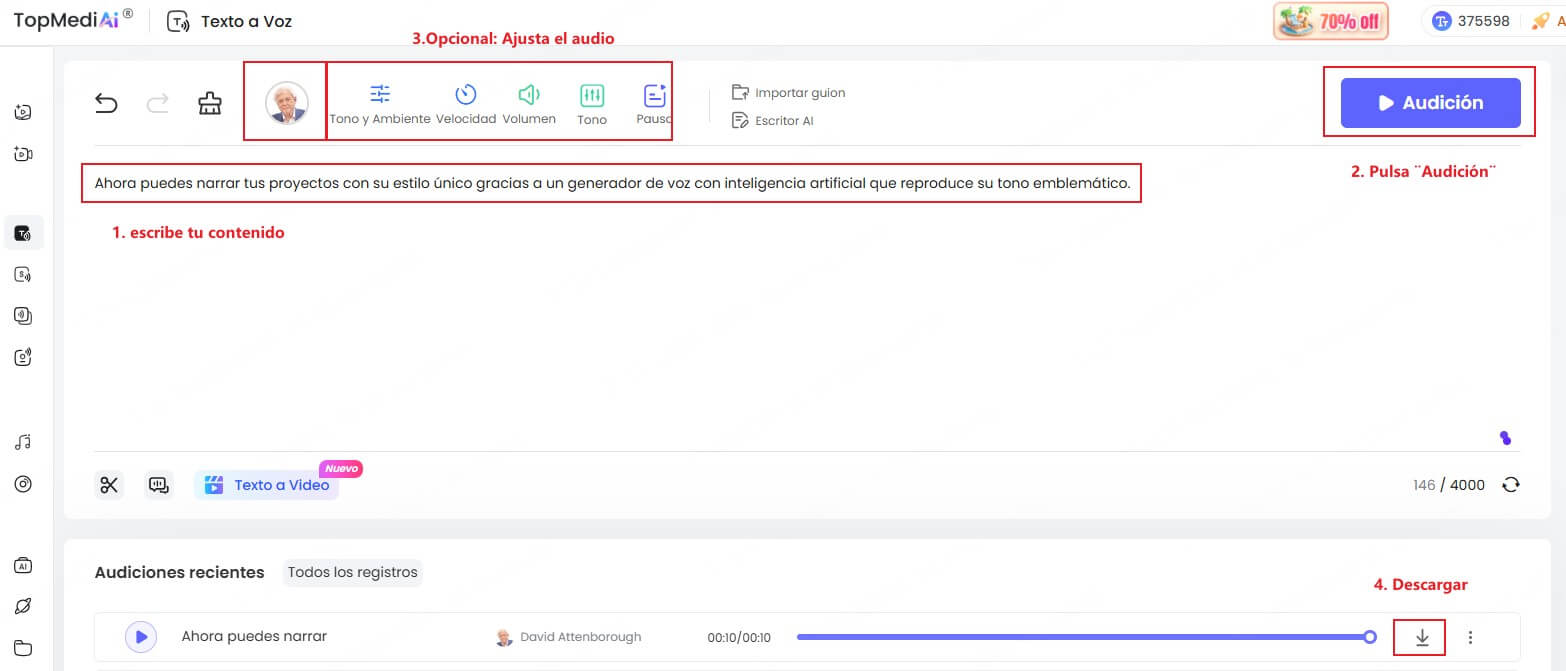
Task: Click the David Attenborough voice label
Action: [569, 637]
